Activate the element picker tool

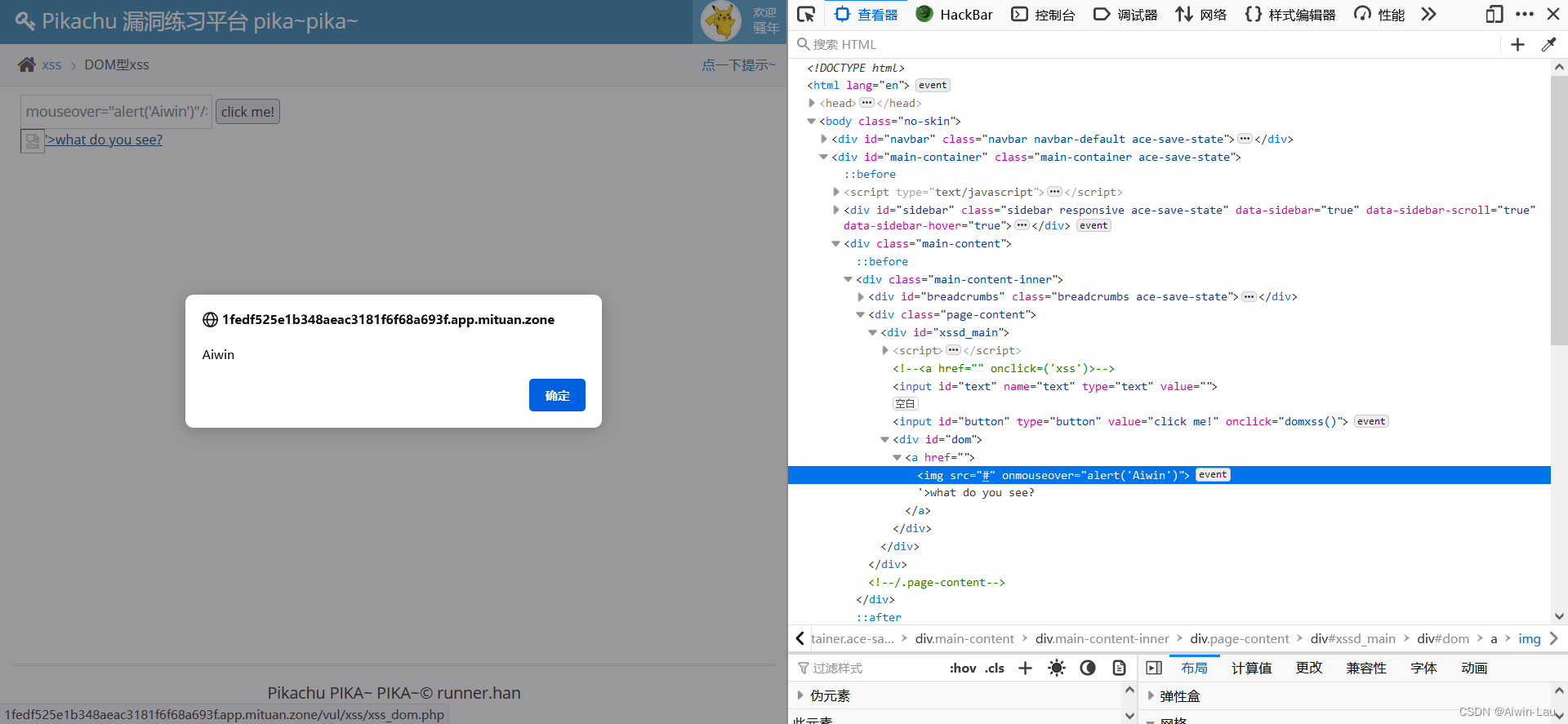806,14
